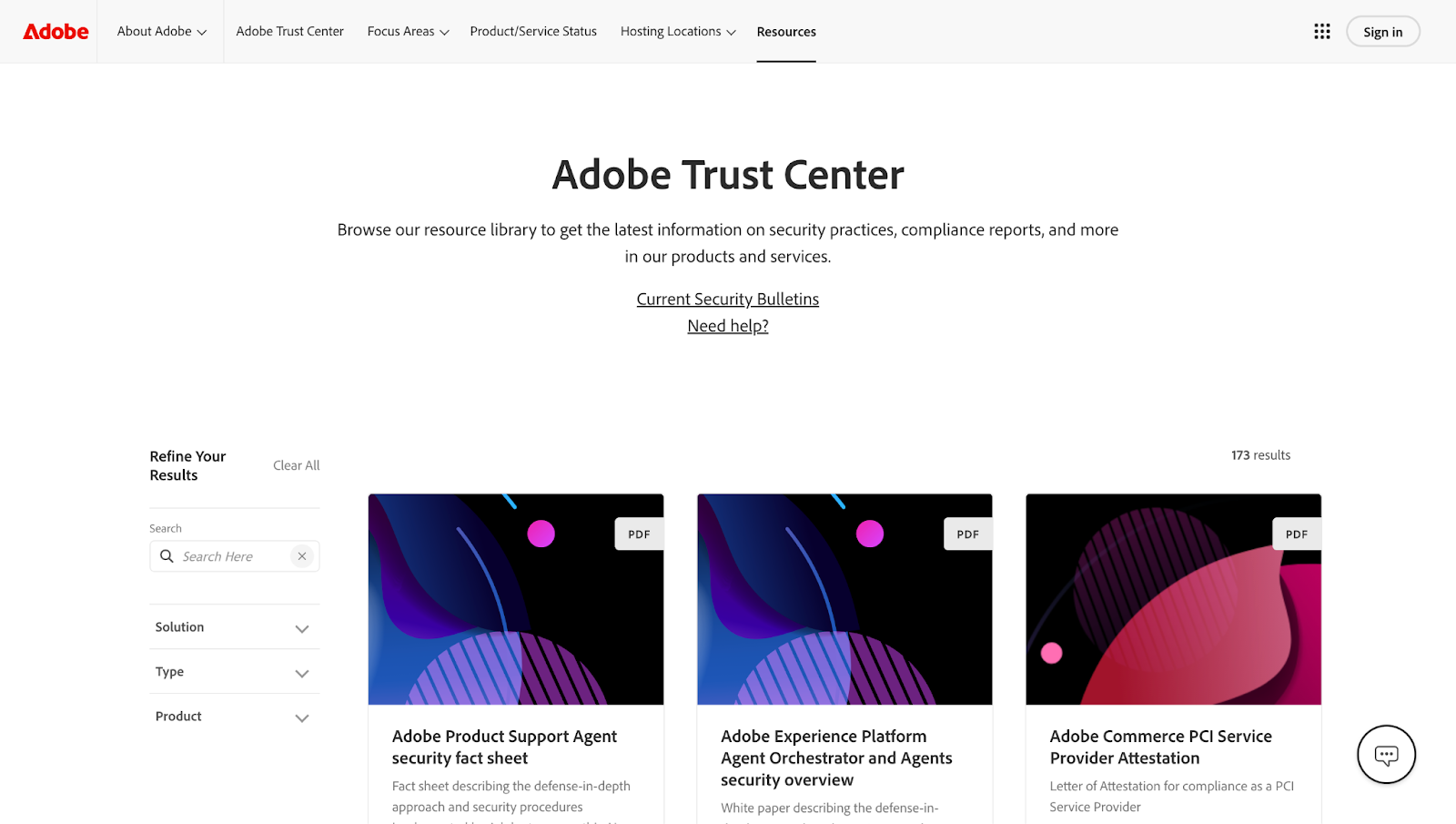Click the 173 results count text

point(1260,455)
